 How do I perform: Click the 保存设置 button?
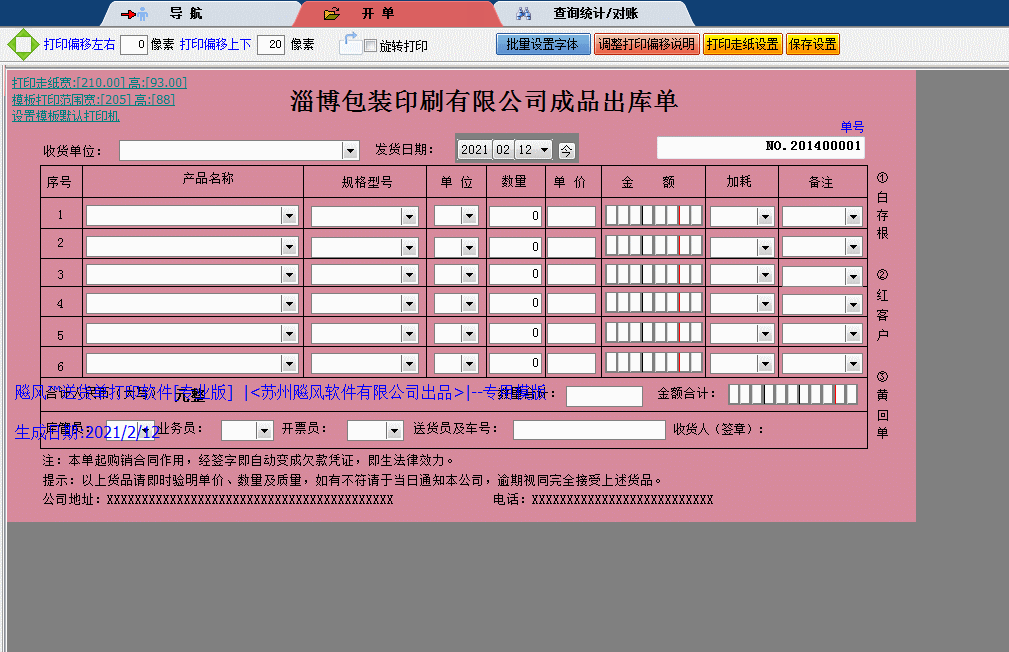(812, 44)
